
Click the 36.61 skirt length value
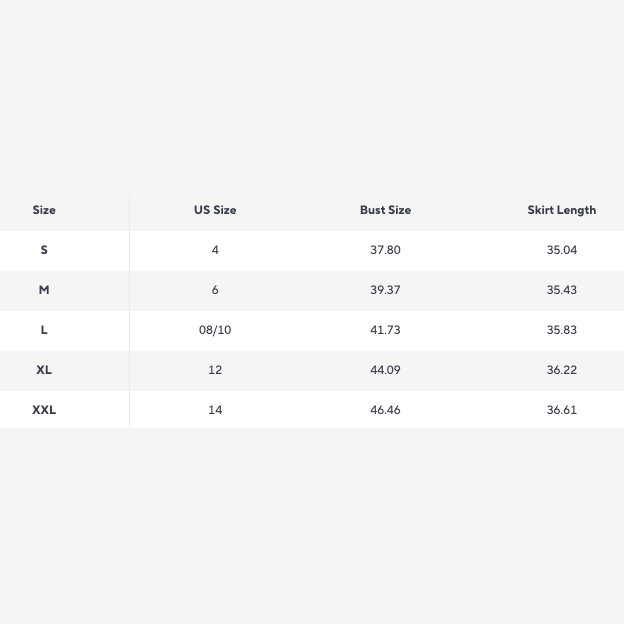(561, 410)
